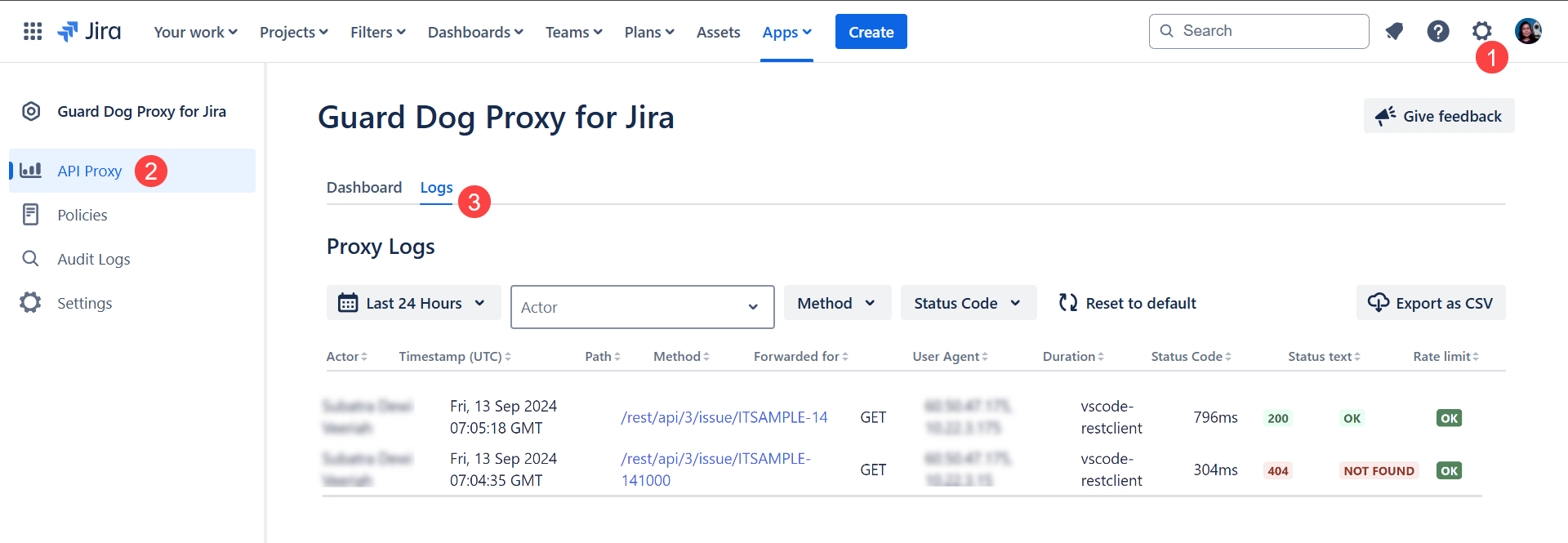Open the settings gear in top bar
The image size is (1568, 543).
(x=1481, y=32)
